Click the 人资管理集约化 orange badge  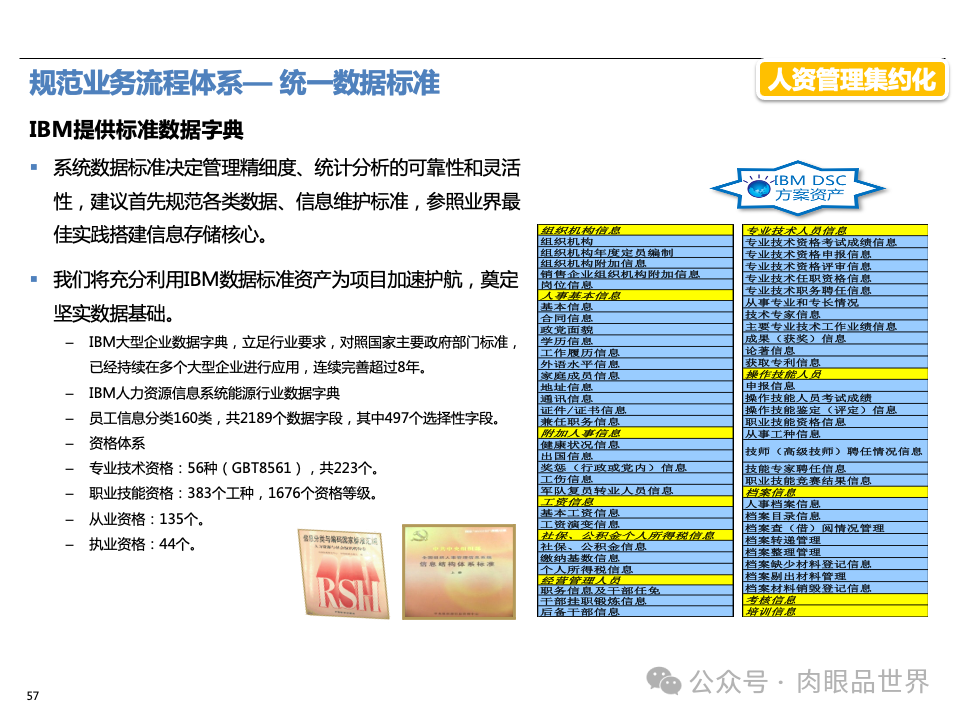pyautogui.click(x=852, y=80)
